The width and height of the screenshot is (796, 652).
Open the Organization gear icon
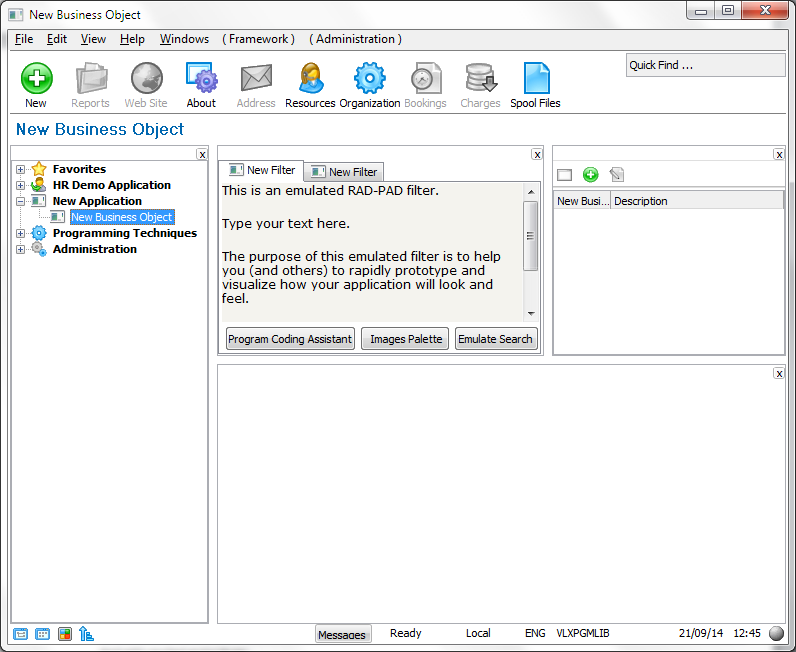370,79
